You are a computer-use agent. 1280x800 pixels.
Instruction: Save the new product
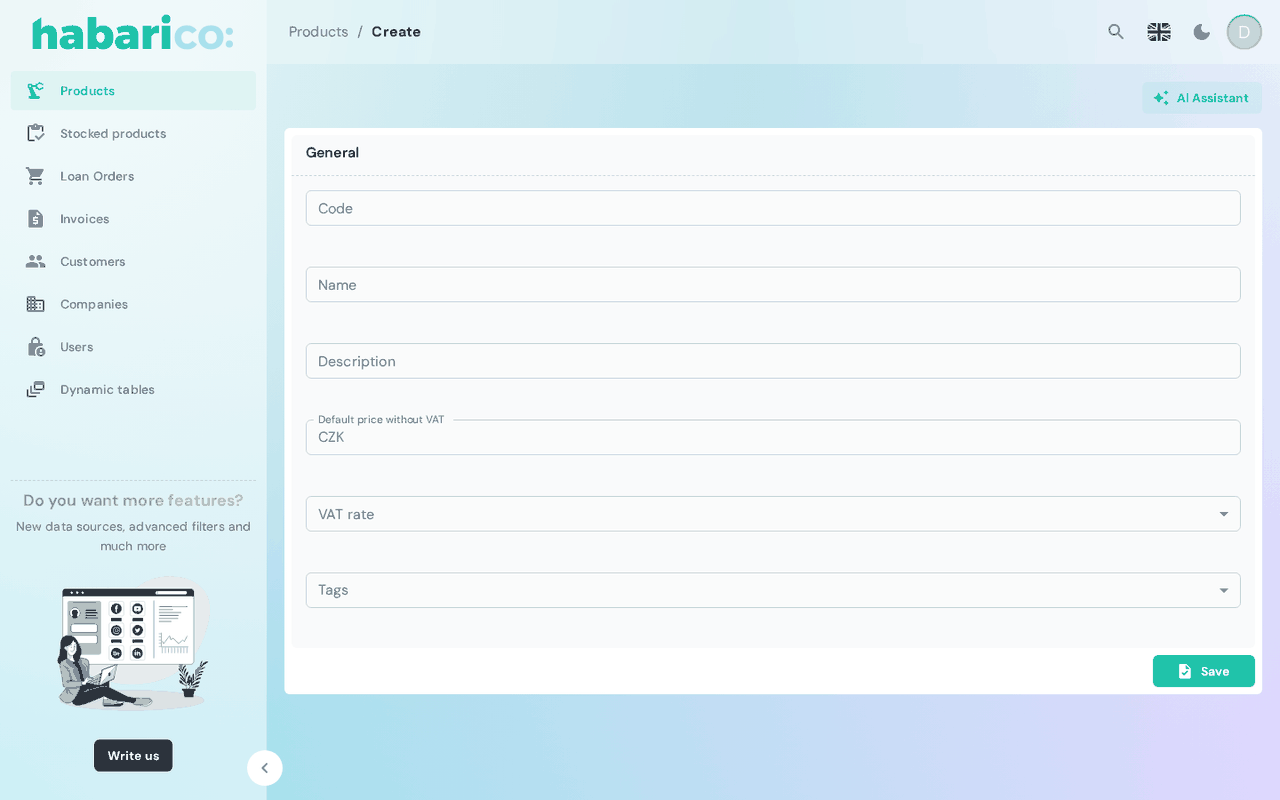[x=1204, y=671]
